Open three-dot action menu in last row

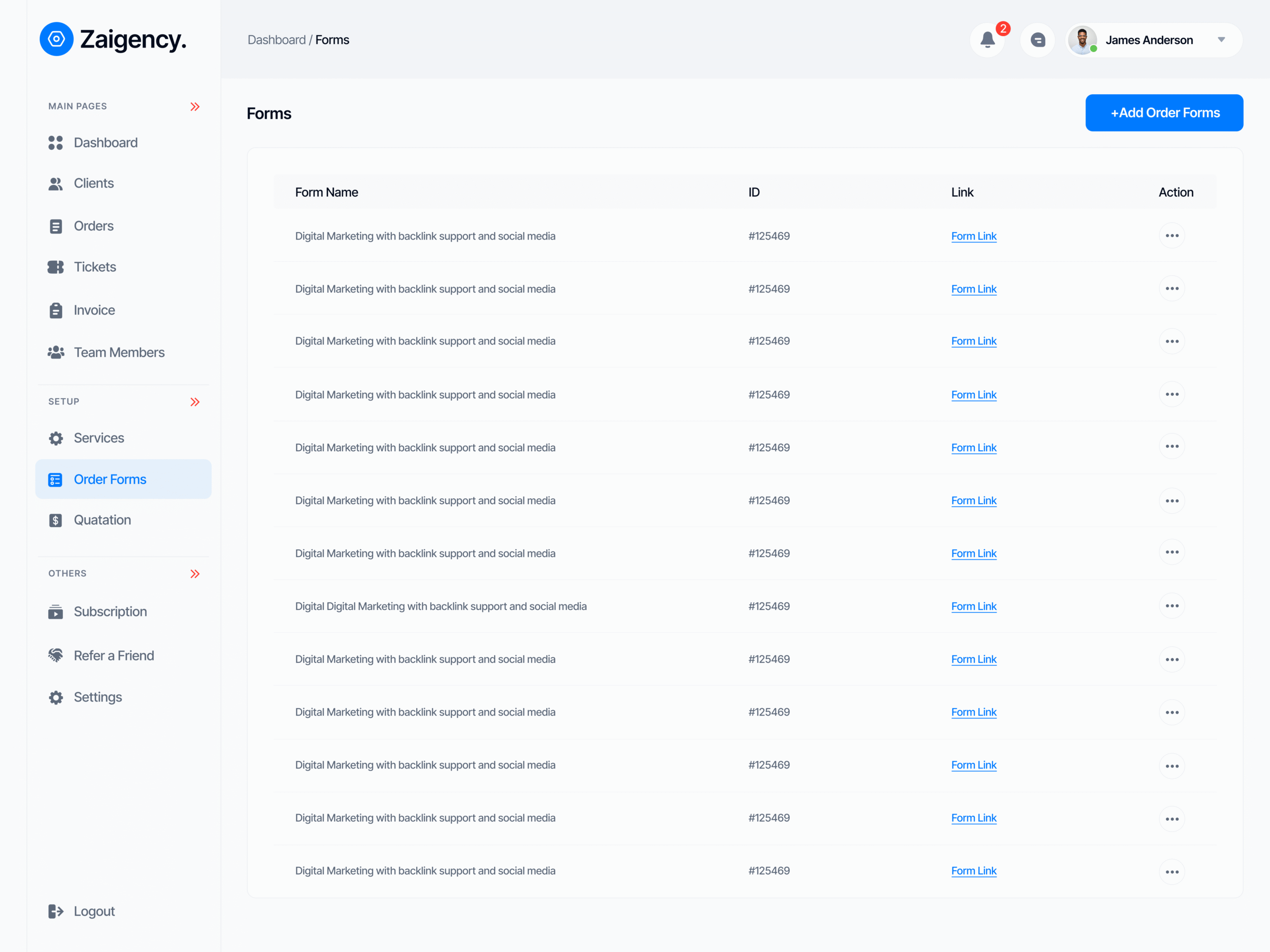[x=1172, y=872]
